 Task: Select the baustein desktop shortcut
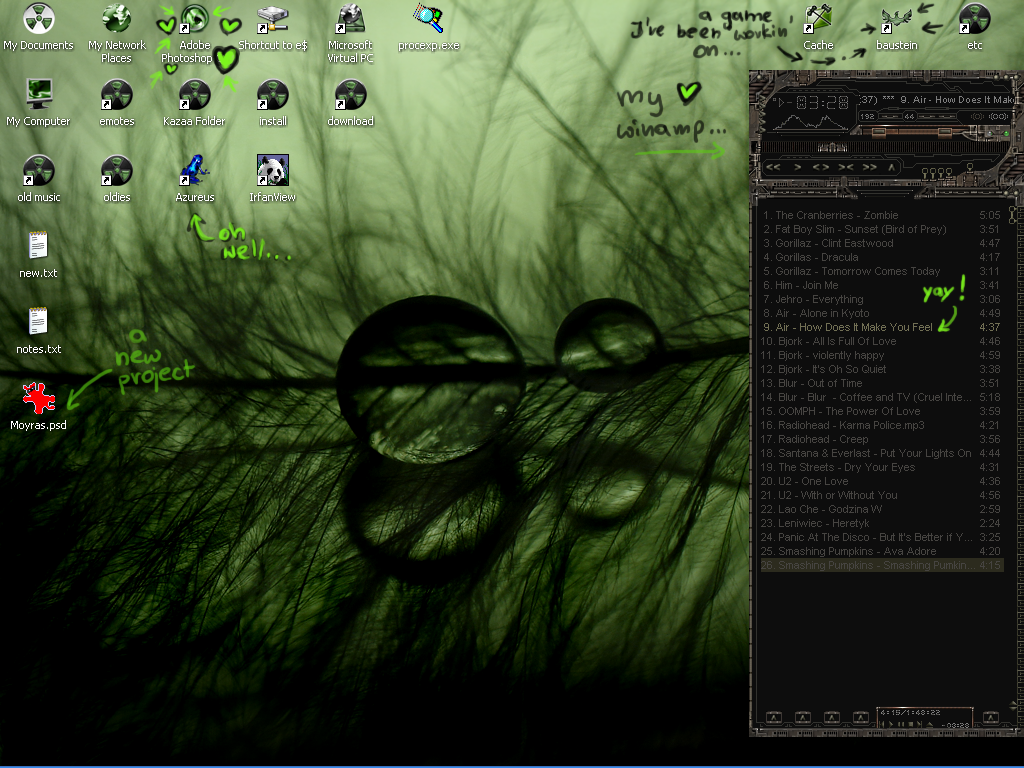click(897, 27)
